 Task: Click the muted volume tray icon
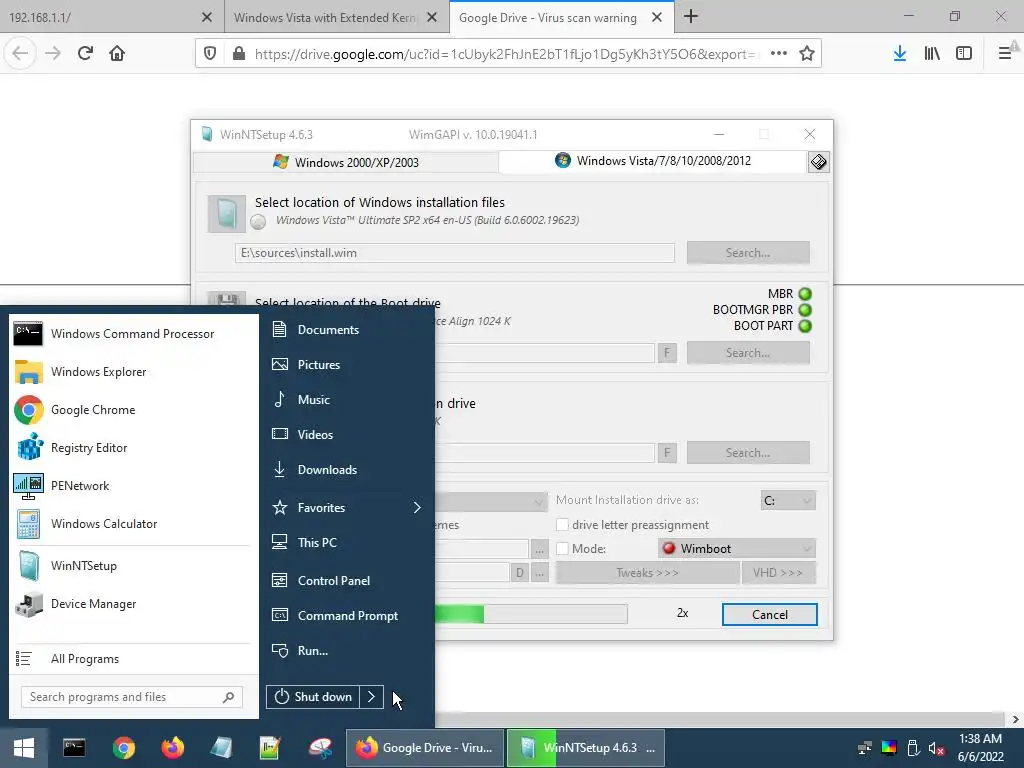coord(936,748)
